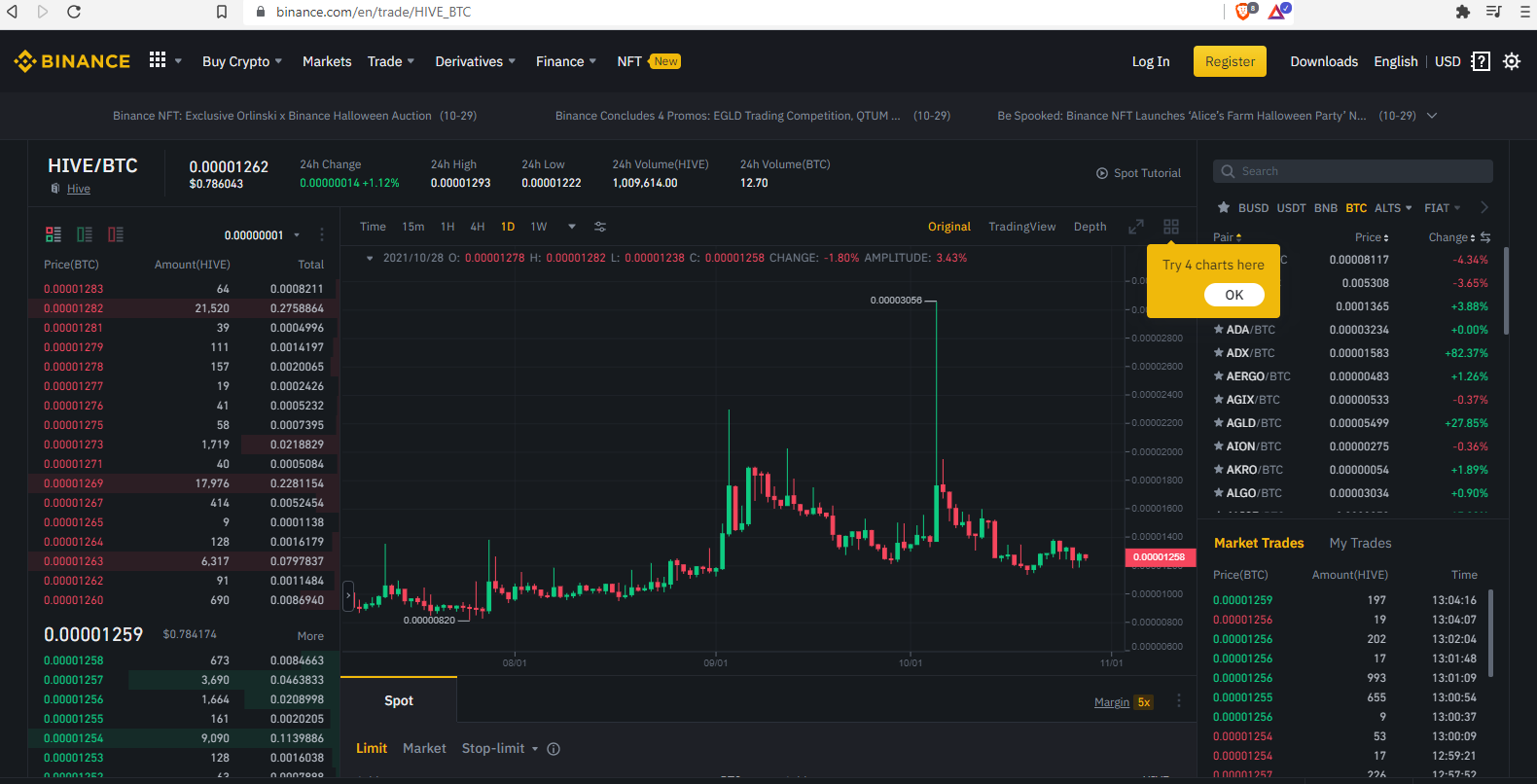Click Log In link
The width and height of the screenshot is (1537, 784).
1151,61
